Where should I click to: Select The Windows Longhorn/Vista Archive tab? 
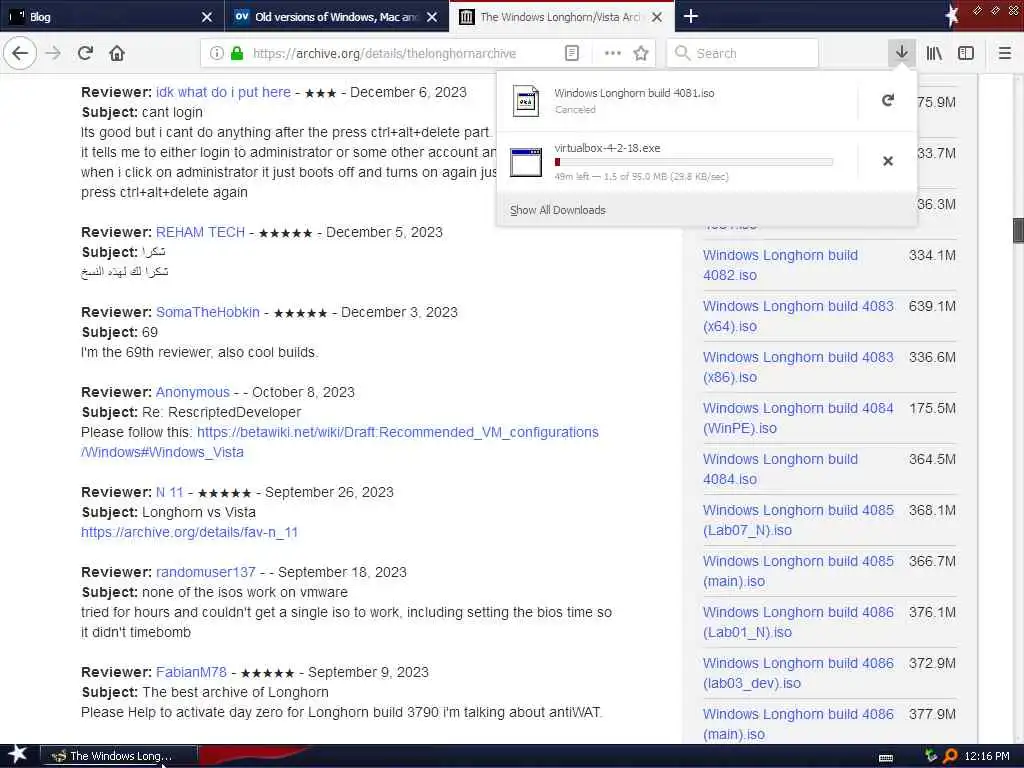click(x=562, y=17)
